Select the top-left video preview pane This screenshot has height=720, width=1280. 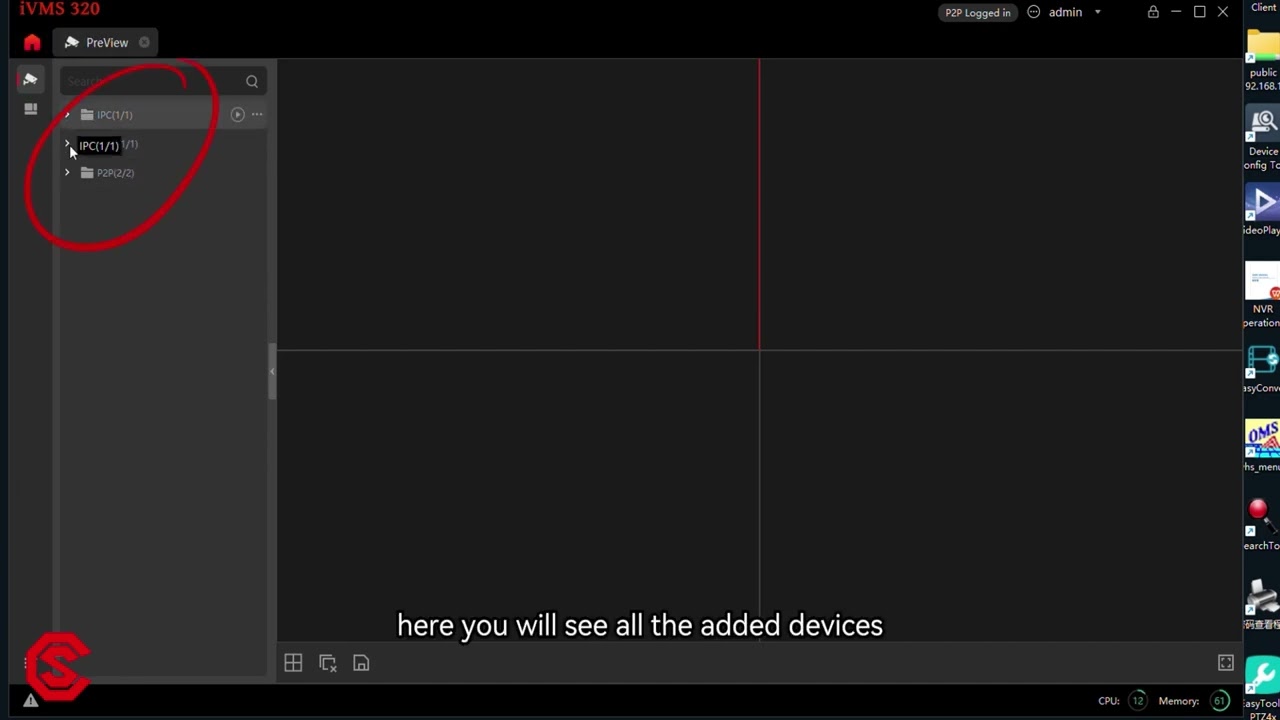(x=518, y=205)
